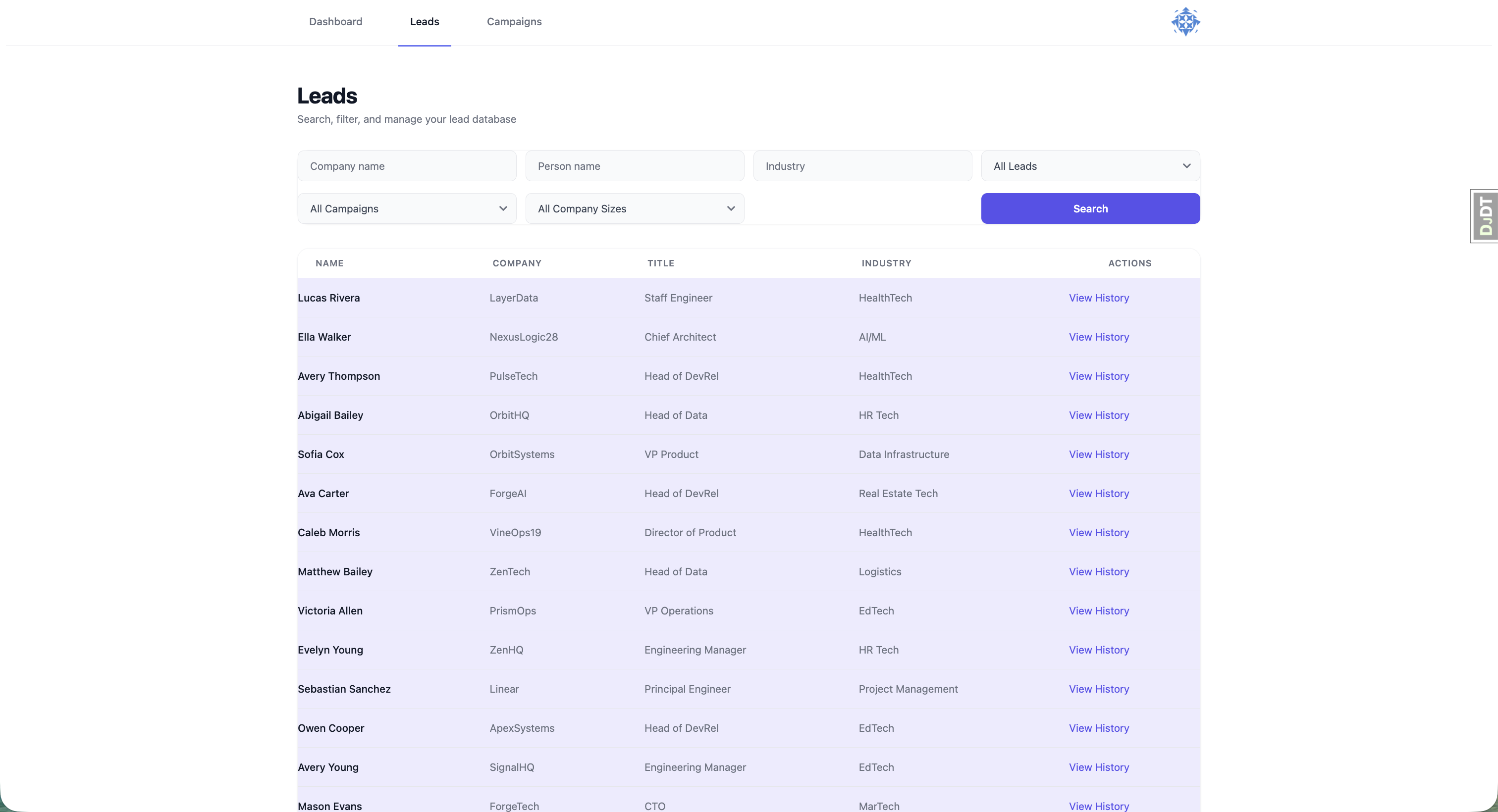The height and width of the screenshot is (812, 1498).
Task: Click the Industry input field
Action: tap(862, 166)
